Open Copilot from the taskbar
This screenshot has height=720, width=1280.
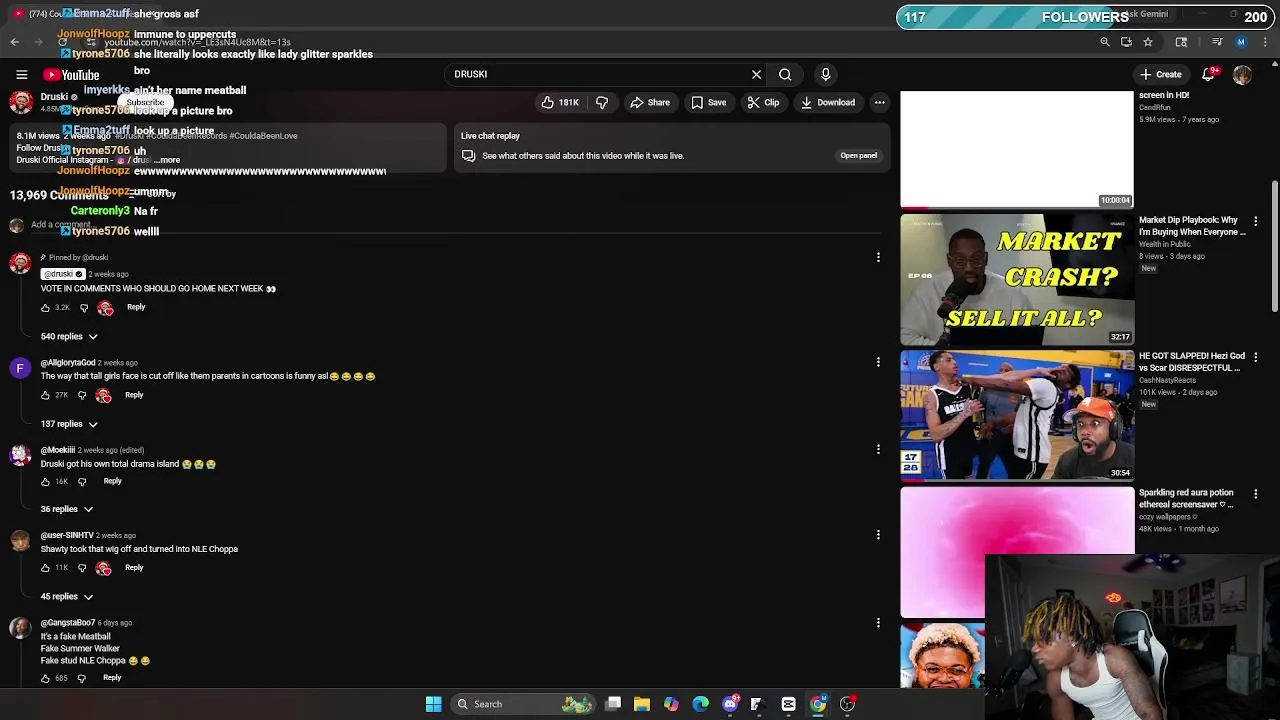(x=671, y=704)
